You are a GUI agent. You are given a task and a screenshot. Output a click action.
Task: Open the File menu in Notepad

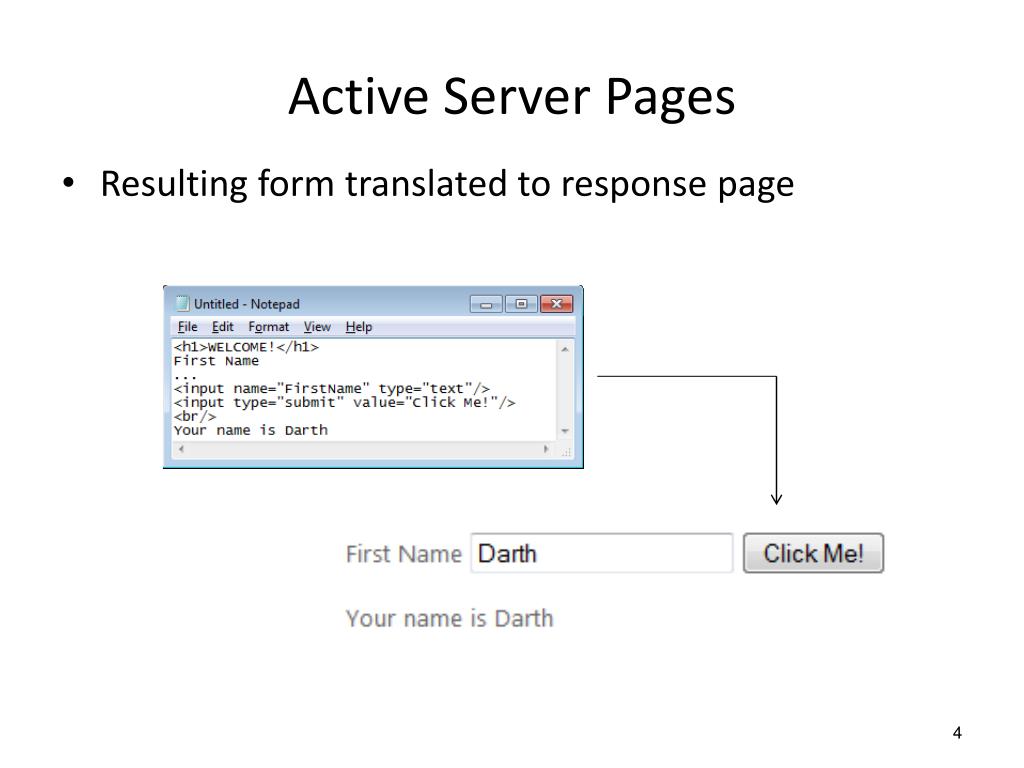(x=187, y=327)
